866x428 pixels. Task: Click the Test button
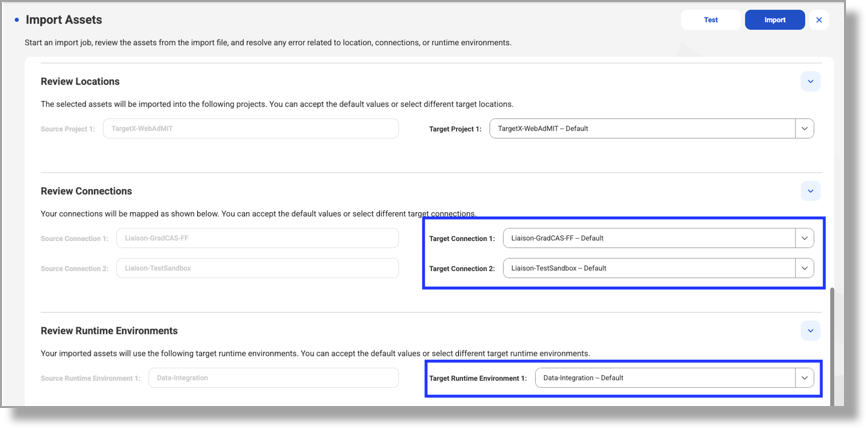point(710,20)
